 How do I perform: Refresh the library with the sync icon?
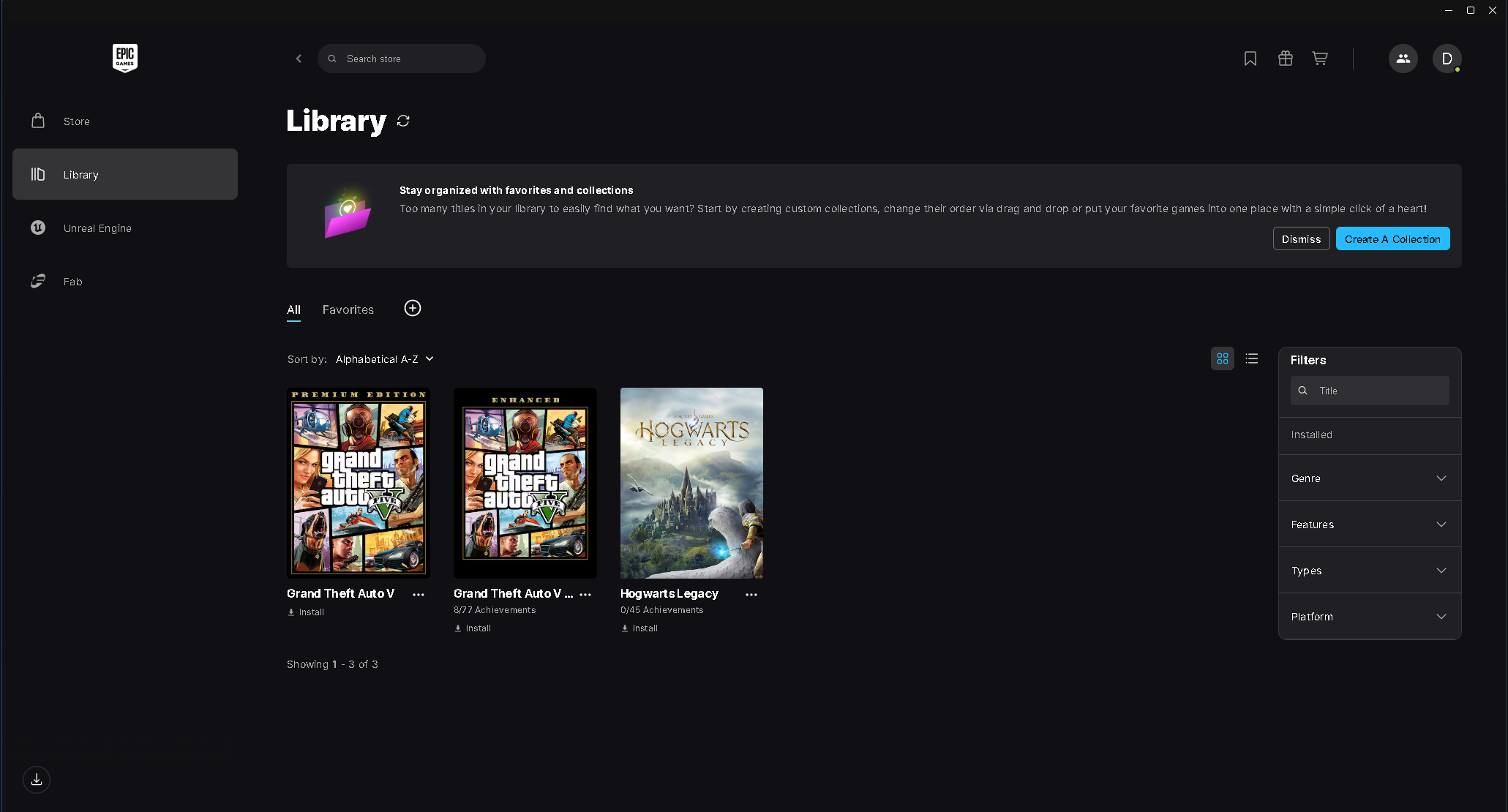[403, 121]
